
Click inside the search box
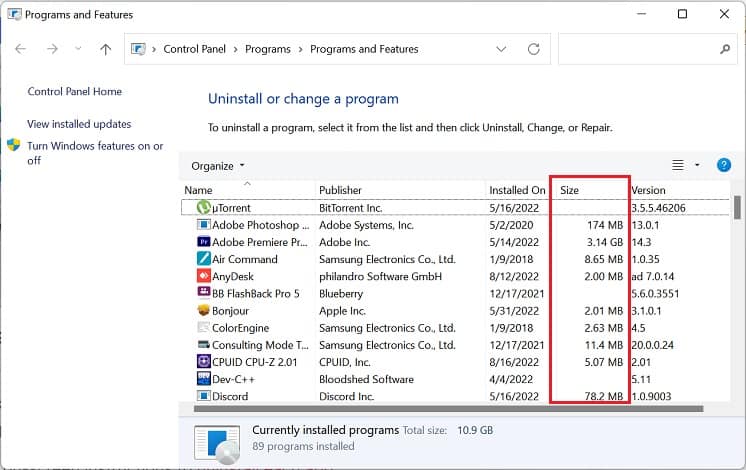(648, 49)
